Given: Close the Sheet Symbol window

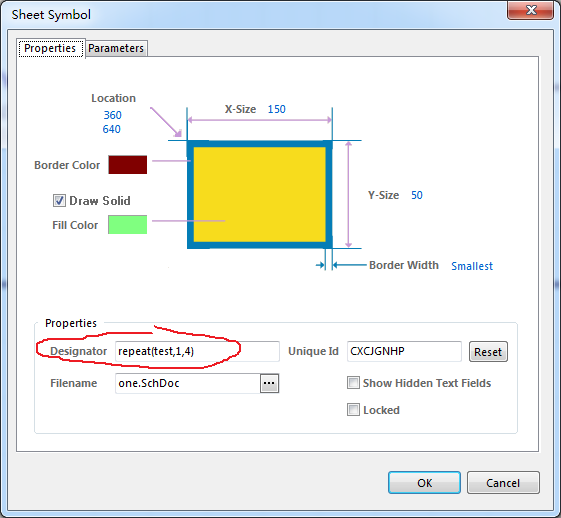Looking at the screenshot, I should click(531, 10).
